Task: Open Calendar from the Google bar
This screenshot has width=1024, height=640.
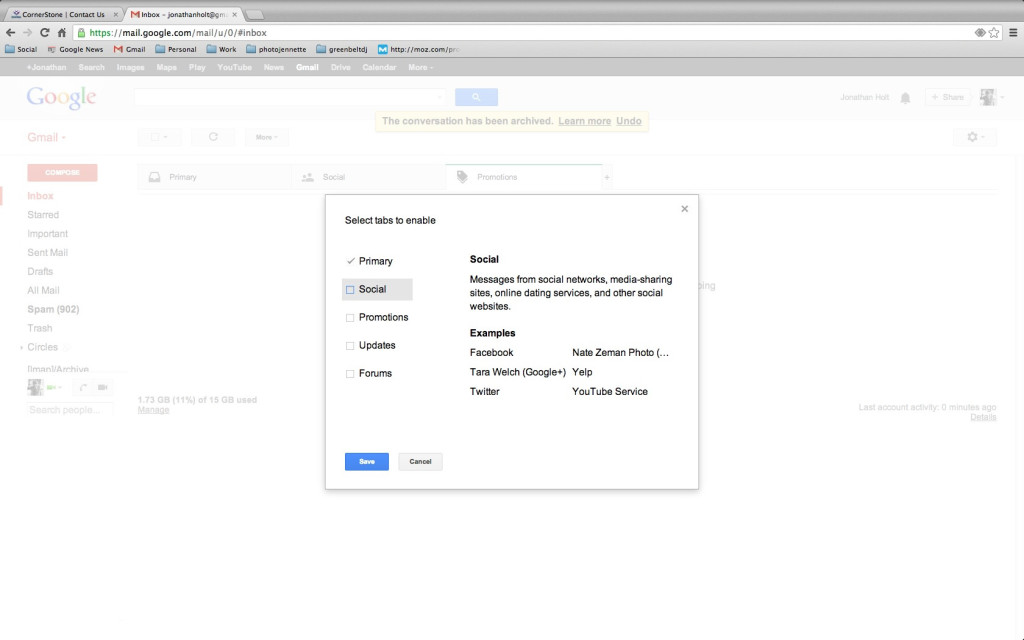Action: coord(379,67)
